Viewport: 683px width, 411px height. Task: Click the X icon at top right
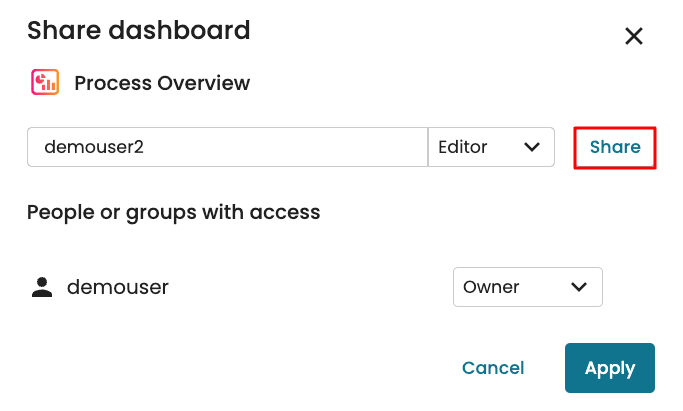coord(633,37)
